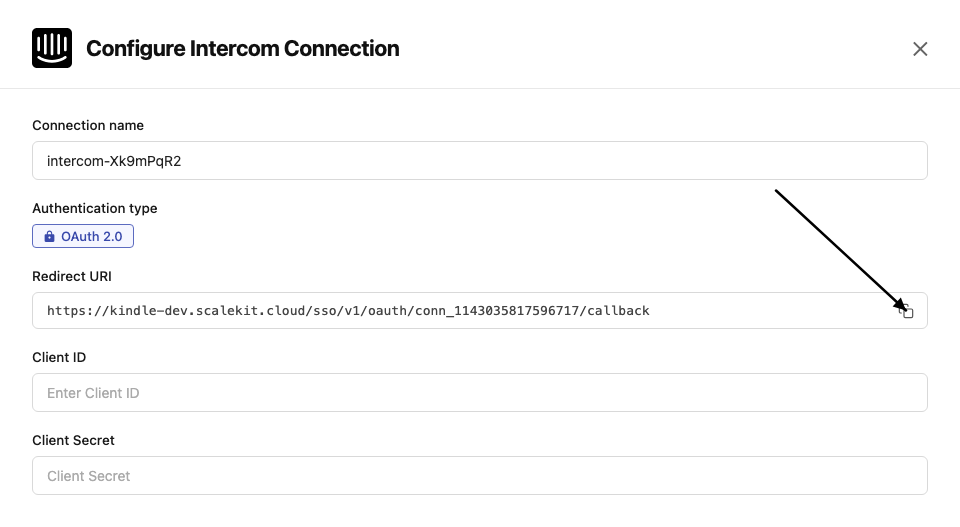Focus the Client Secret input box
960x527 pixels.
pos(480,476)
